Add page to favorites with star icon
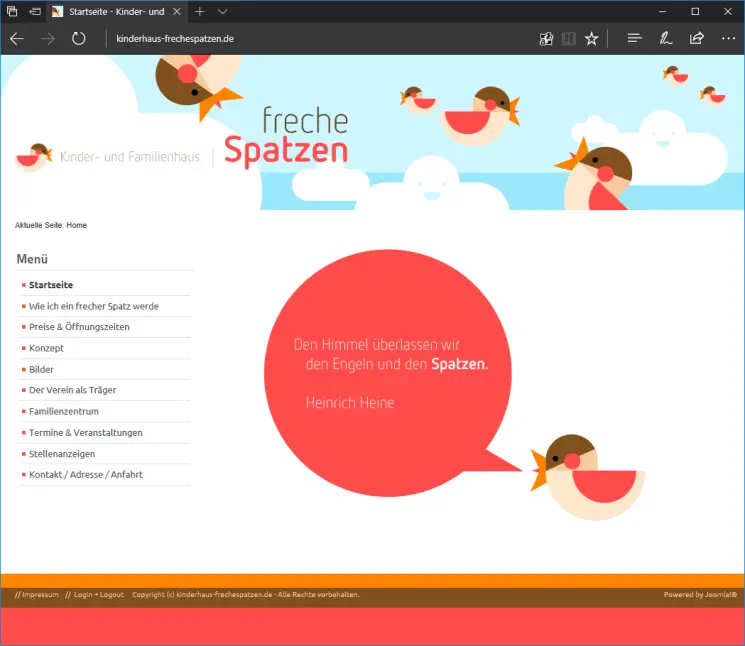This screenshot has height=646, width=745. (x=592, y=39)
